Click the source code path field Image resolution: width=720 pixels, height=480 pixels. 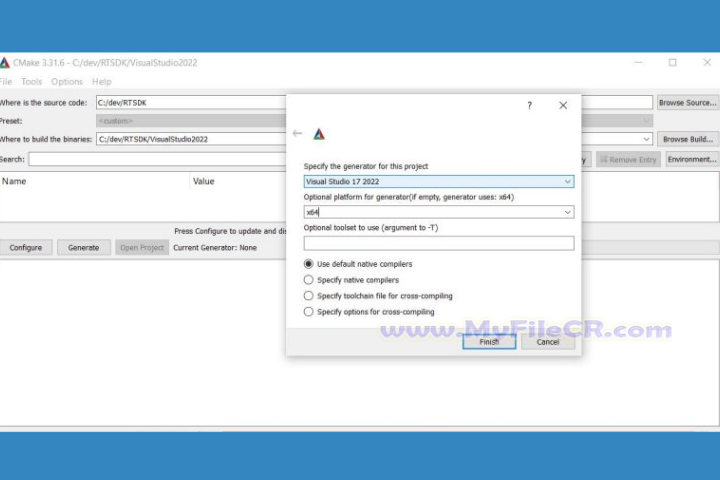[191, 102]
